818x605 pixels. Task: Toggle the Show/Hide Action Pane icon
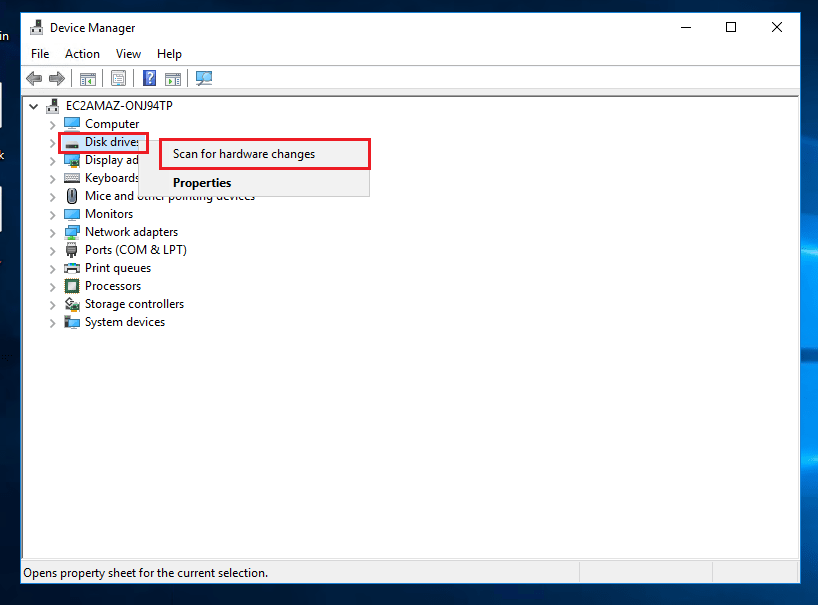173,79
